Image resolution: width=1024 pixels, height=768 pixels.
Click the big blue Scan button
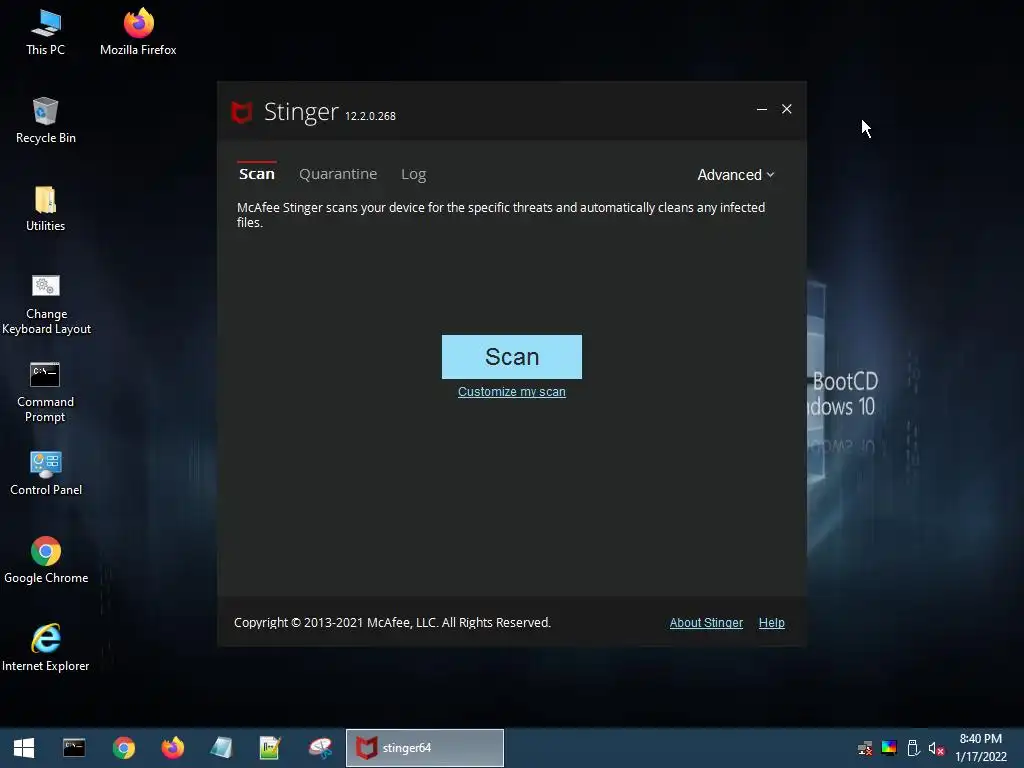coord(511,357)
